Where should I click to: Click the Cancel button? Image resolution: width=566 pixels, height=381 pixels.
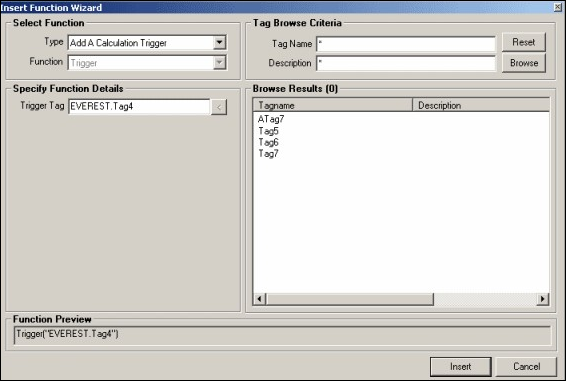526,367
